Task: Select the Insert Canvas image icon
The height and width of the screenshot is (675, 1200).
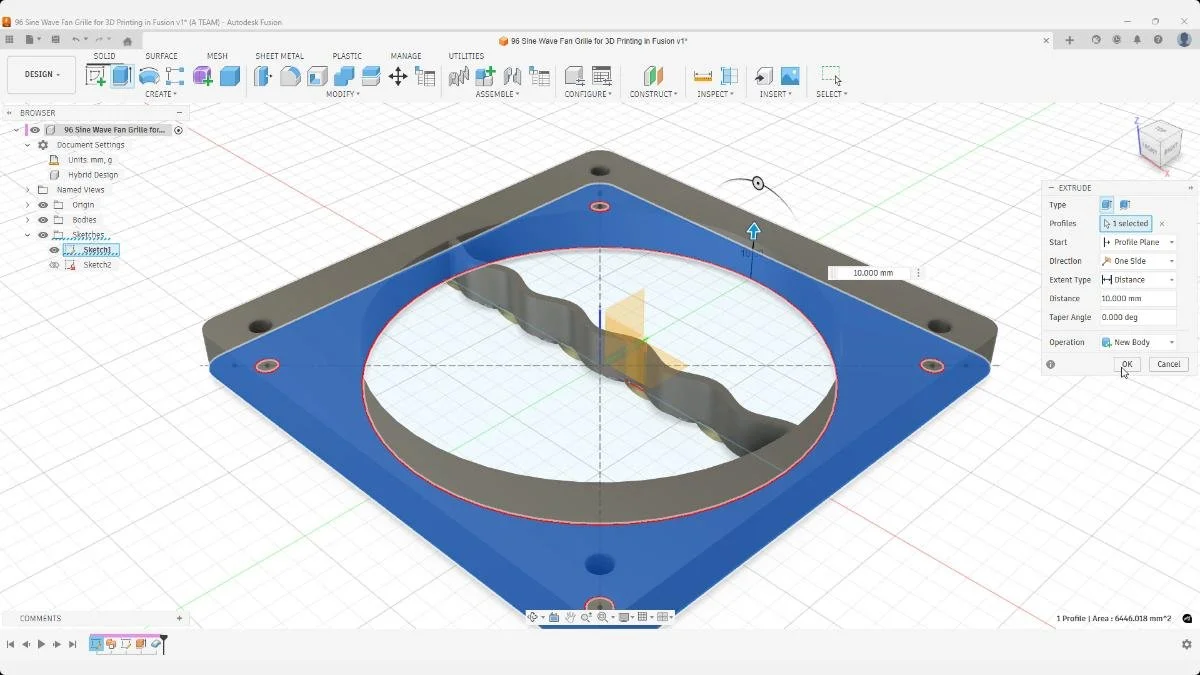Action: point(790,76)
